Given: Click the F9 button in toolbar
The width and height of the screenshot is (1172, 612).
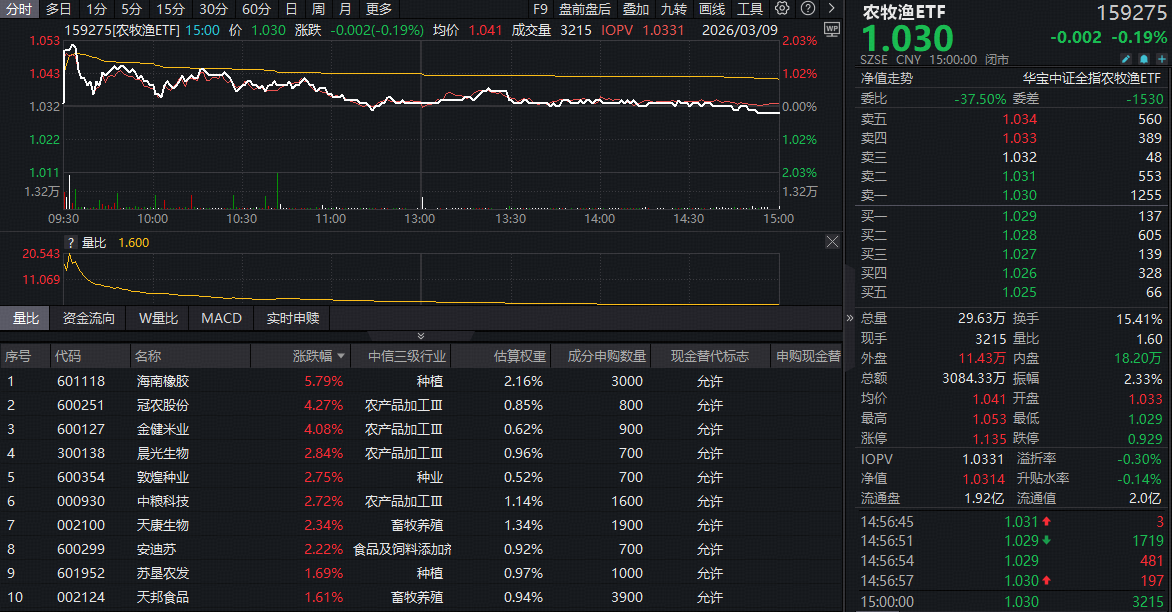Looking at the screenshot, I should tap(541, 9).
